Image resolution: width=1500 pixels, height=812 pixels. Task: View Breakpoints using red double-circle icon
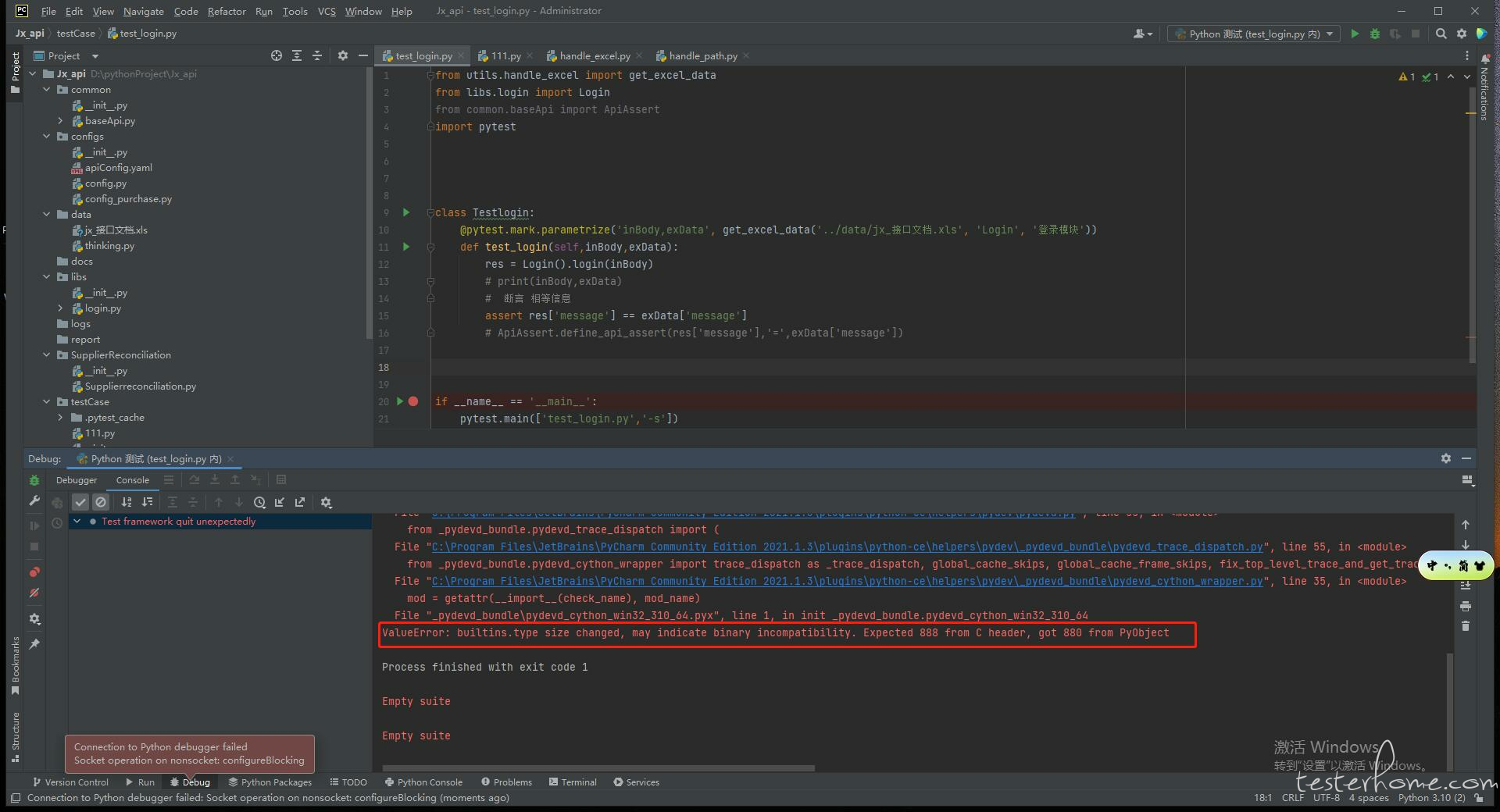(x=34, y=572)
